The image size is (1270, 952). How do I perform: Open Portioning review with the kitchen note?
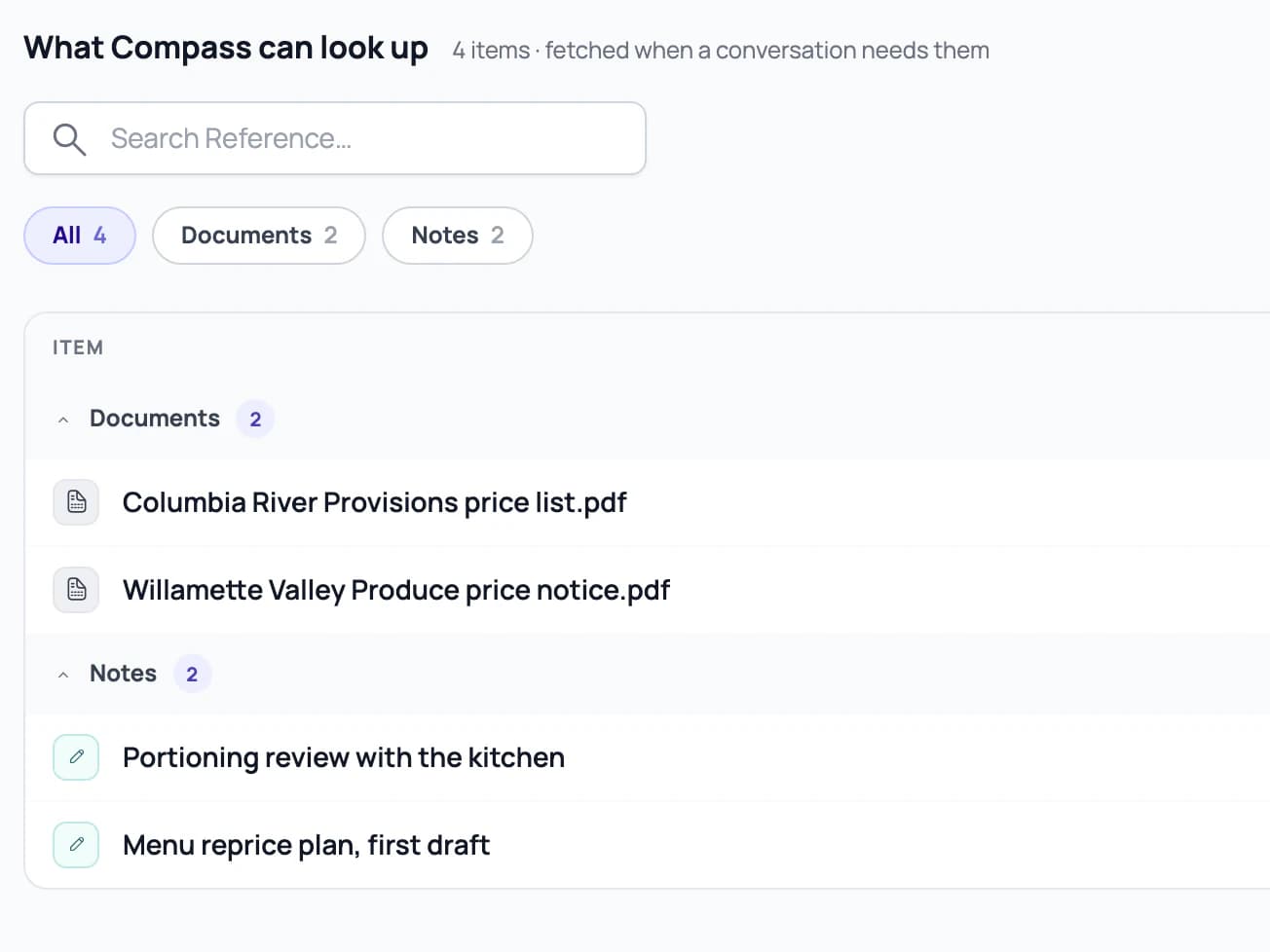pyautogui.click(x=344, y=757)
